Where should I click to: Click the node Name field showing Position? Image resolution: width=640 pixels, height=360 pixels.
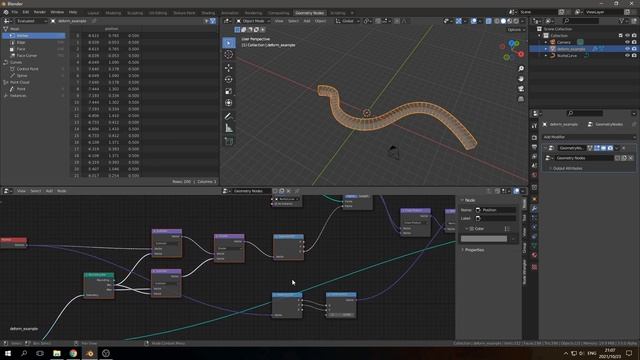[496, 210]
